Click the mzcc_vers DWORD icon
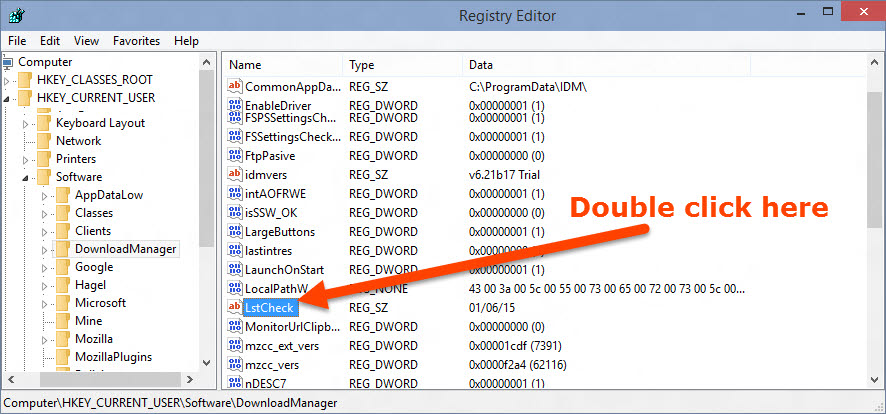886x414 pixels. click(235, 365)
